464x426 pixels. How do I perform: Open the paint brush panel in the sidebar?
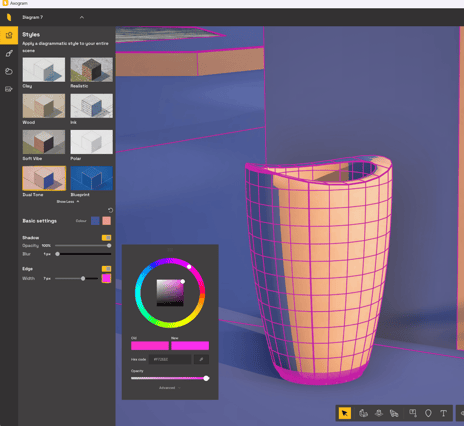point(9,53)
